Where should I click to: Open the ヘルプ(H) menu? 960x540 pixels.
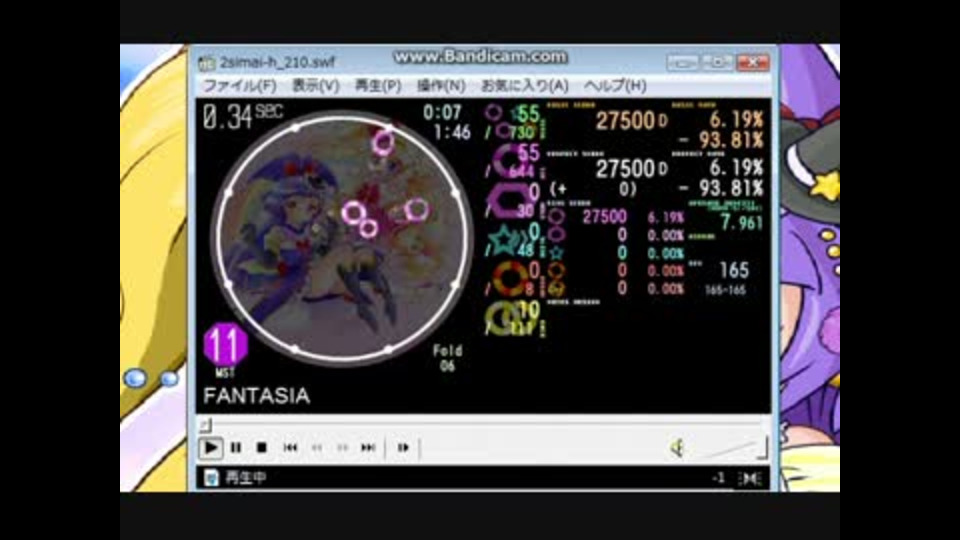(615, 86)
